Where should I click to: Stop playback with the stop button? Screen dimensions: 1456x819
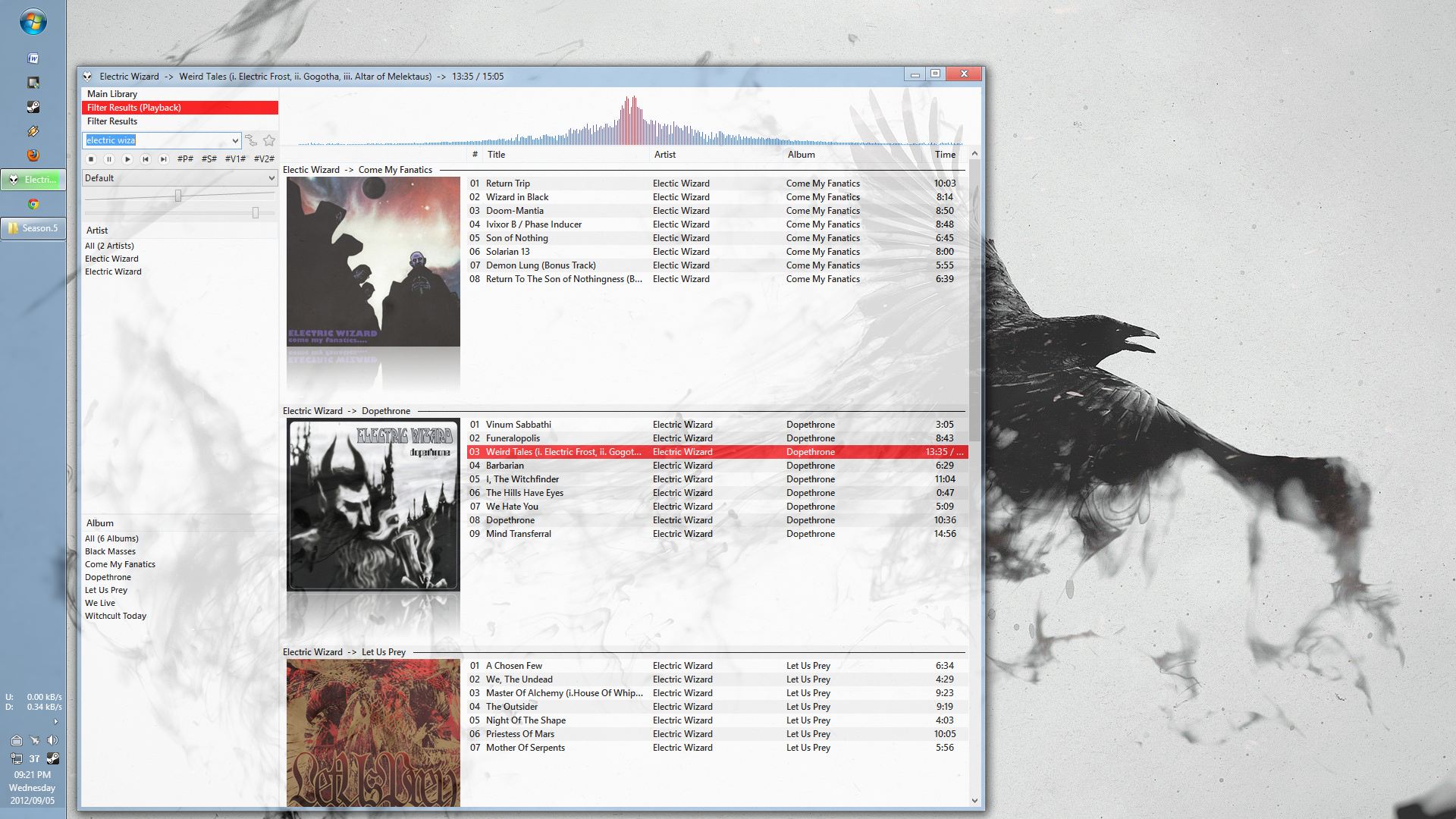point(91,159)
